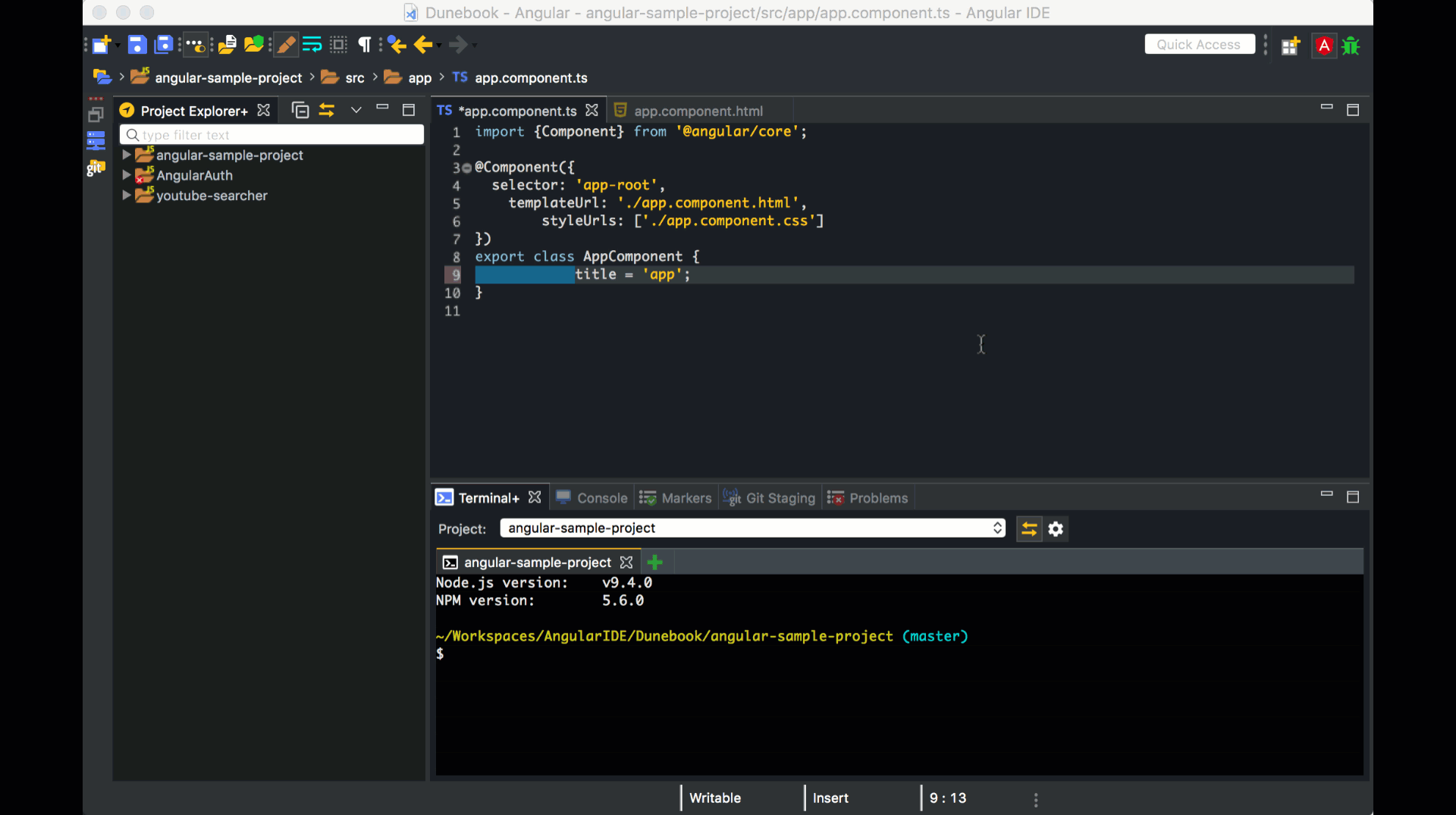
Task: Click the Open File folder-with-document icon
Action: pyautogui.click(x=227, y=45)
